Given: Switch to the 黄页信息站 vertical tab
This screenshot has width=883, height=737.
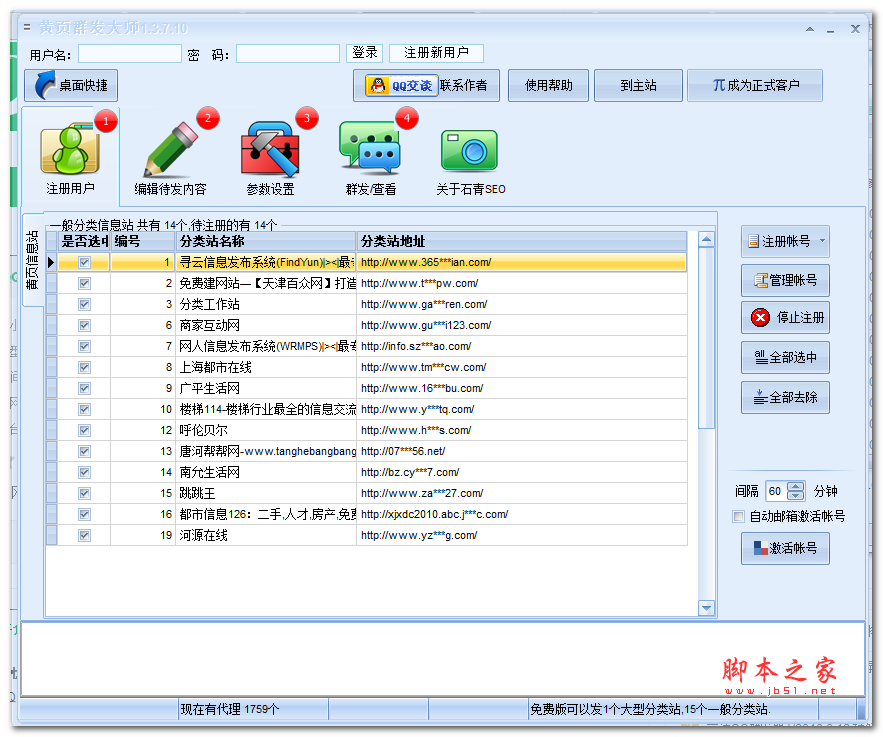Looking at the screenshot, I should pos(32,260).
